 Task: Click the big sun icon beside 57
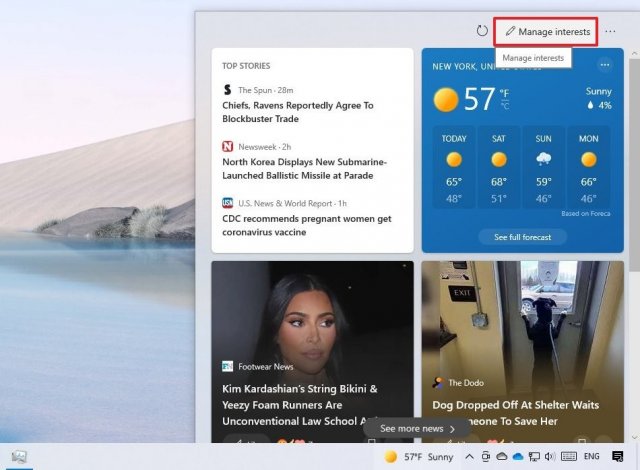(x=446, y=100)
